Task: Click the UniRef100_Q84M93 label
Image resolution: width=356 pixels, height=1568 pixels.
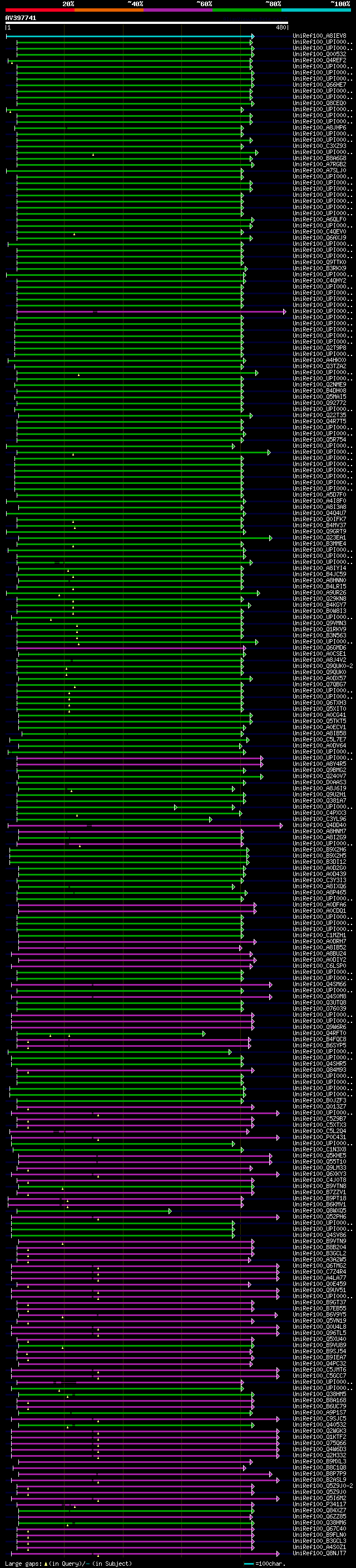Action: (319, 1070)
